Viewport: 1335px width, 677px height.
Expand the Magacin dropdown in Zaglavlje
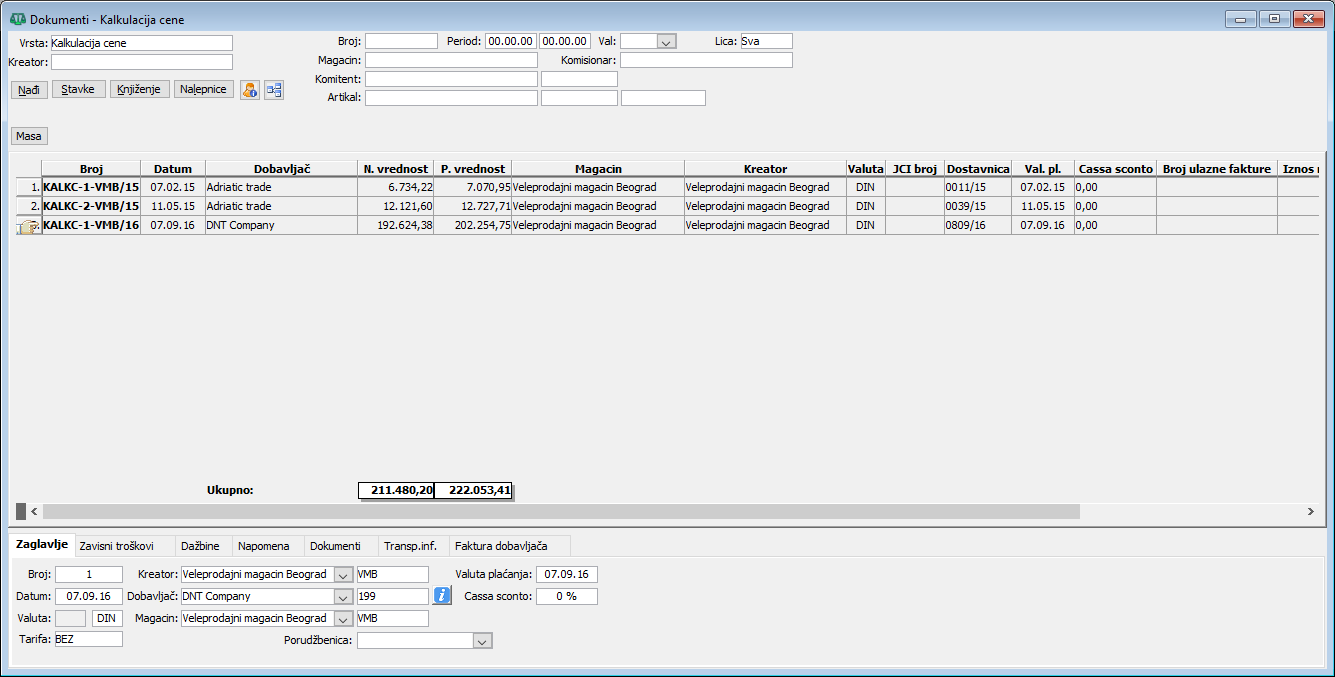point(343,618)
